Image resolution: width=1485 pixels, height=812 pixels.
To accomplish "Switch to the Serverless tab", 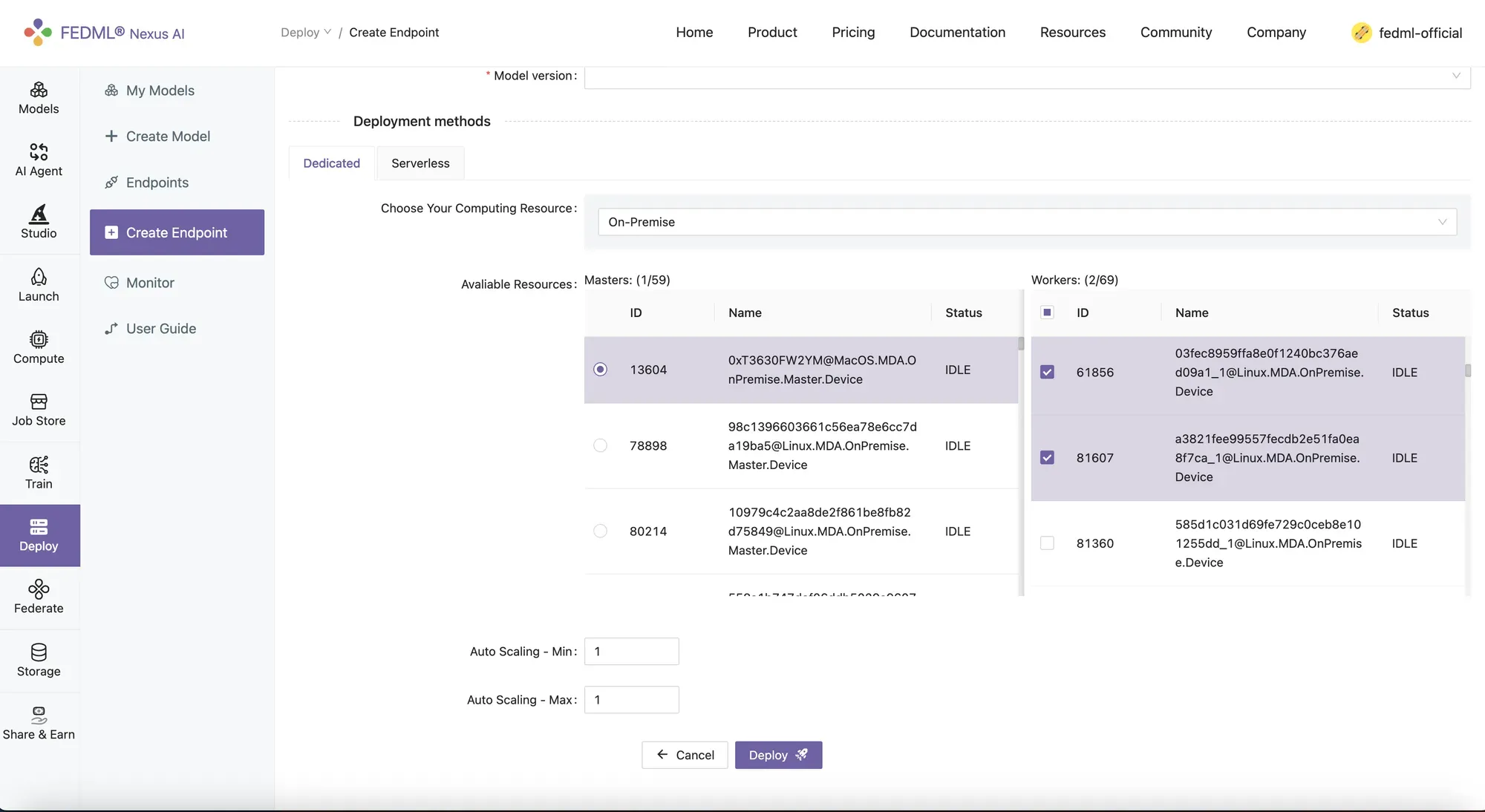I will [x=420, y=163].
